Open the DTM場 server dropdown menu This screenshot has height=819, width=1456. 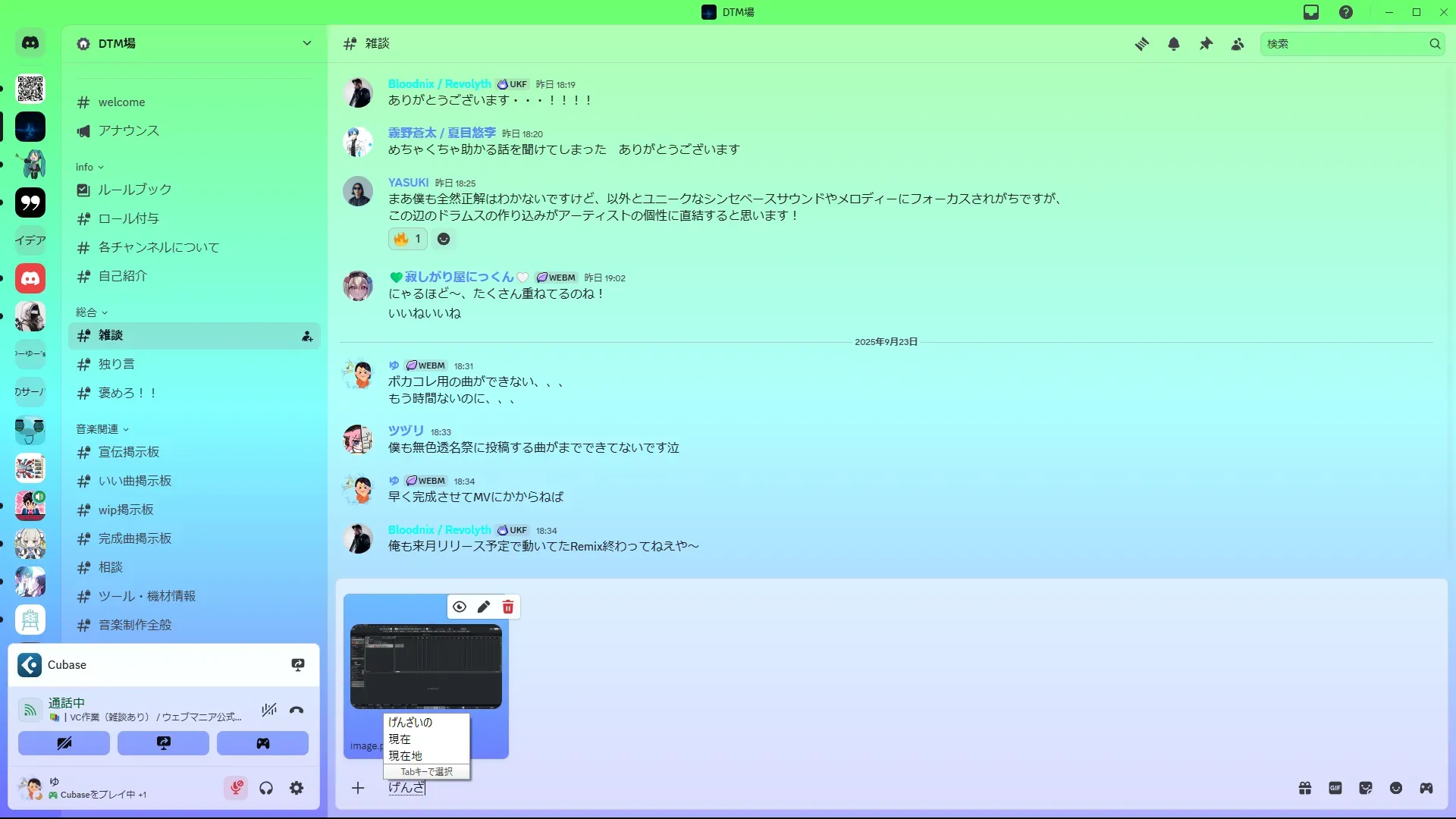pos(195,43)
